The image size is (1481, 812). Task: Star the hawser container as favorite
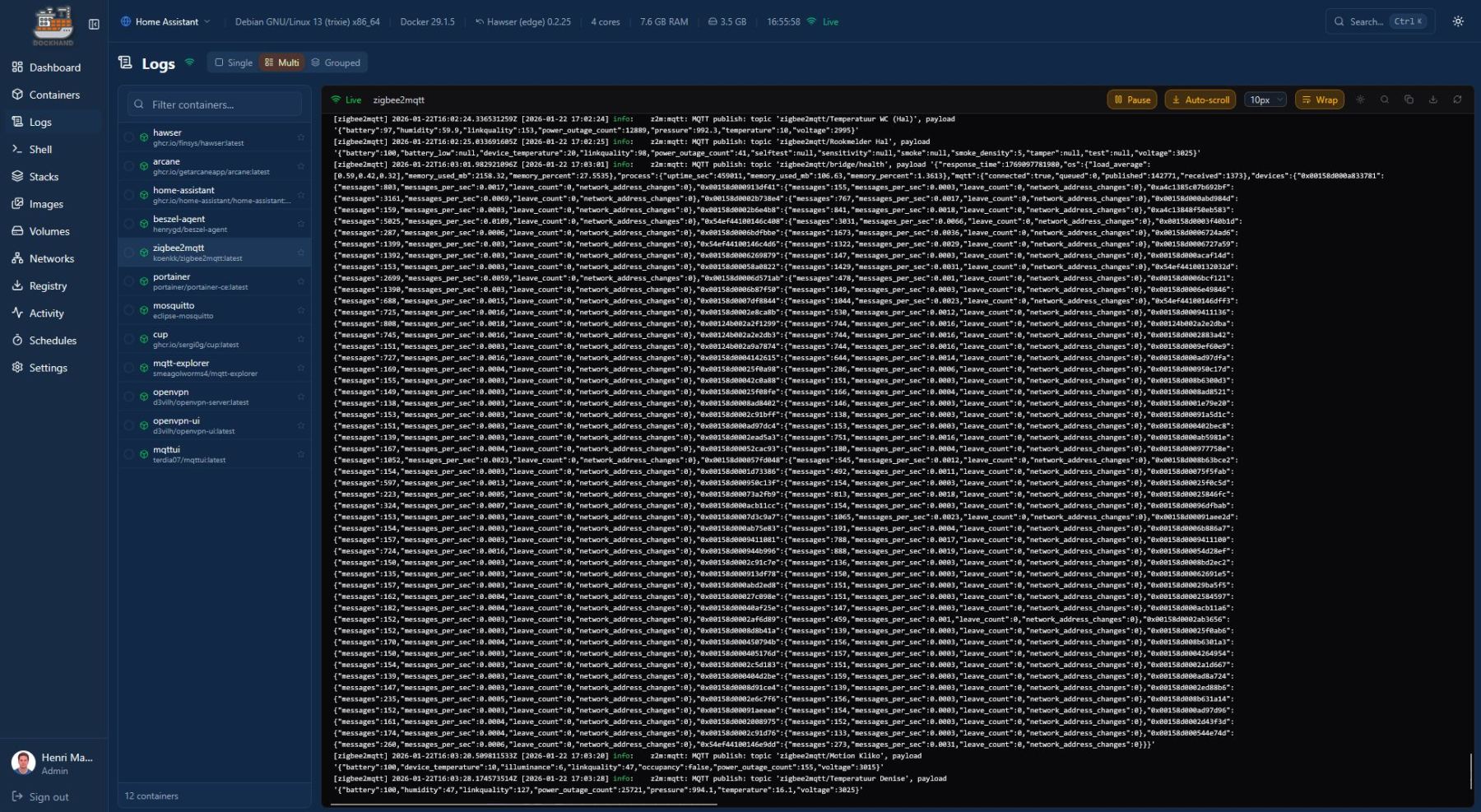[x=300, y=137]
